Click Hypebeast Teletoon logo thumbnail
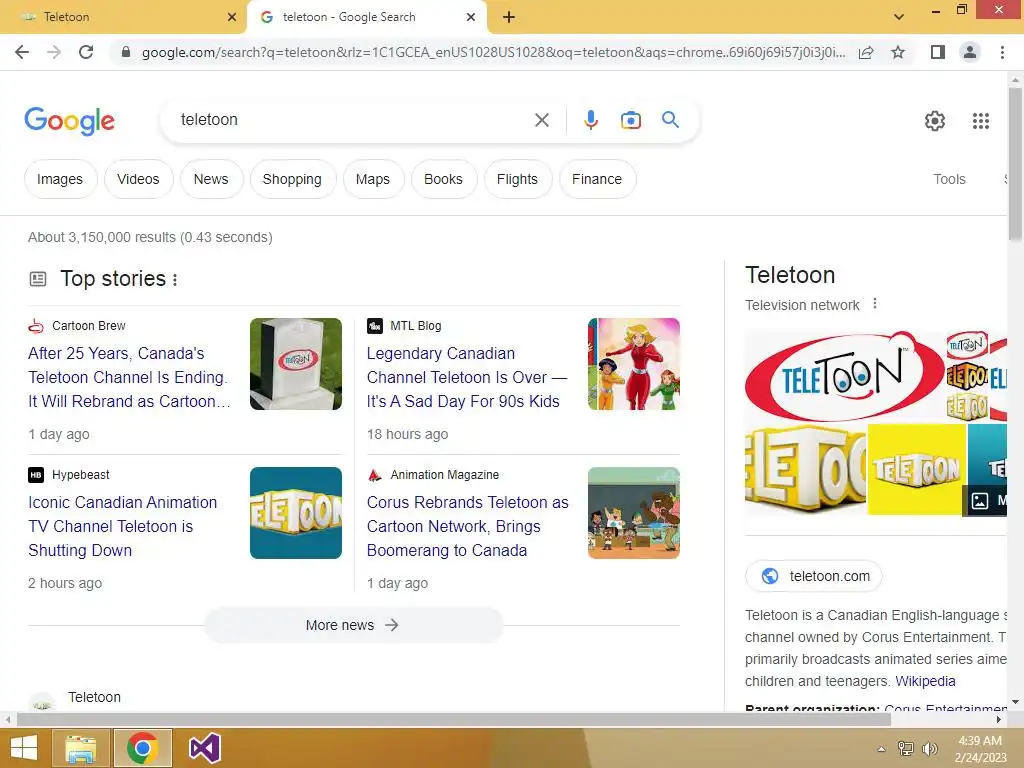 point(296,513)
